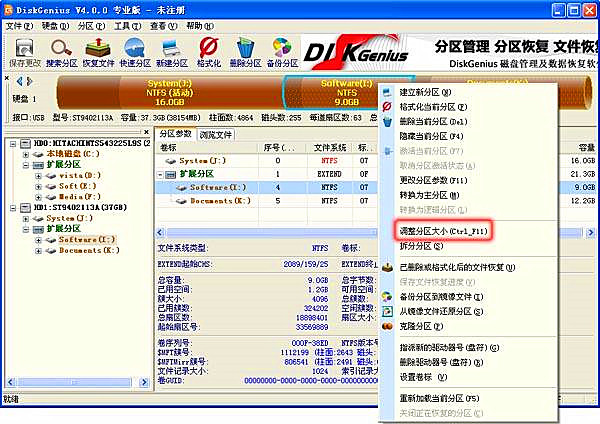
Task: Choose 拆分分区 from context menu
Action: tap(467, 246)
